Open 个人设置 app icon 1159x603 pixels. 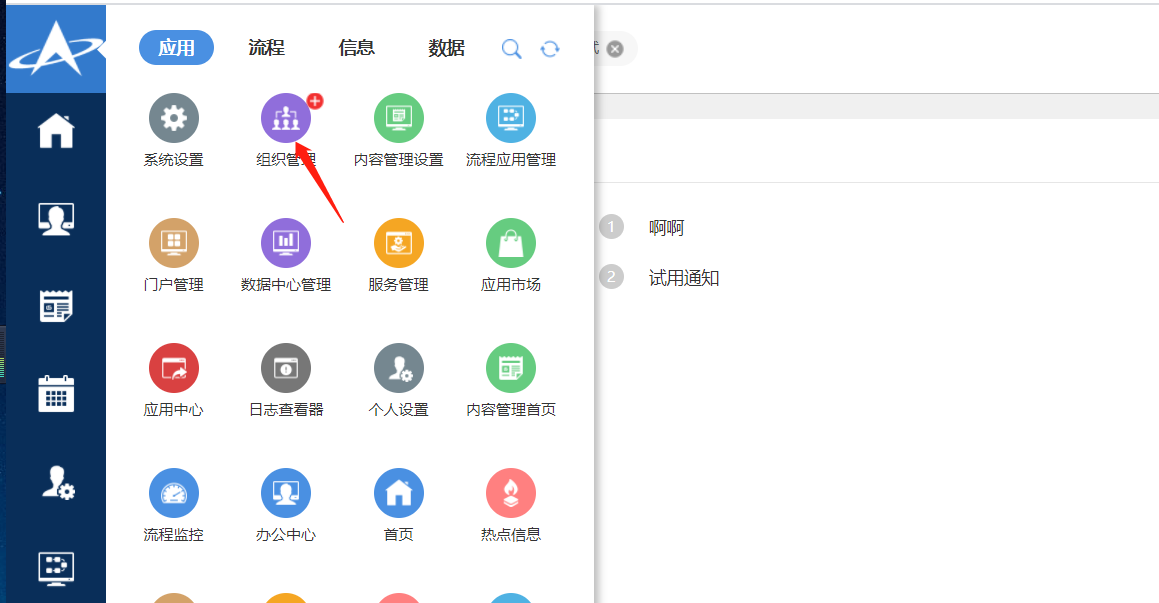398,368
